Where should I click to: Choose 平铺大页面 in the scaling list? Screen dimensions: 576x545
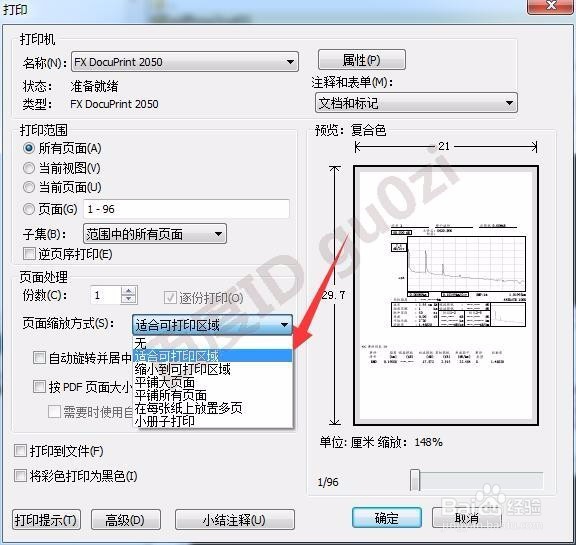[212, 382]
